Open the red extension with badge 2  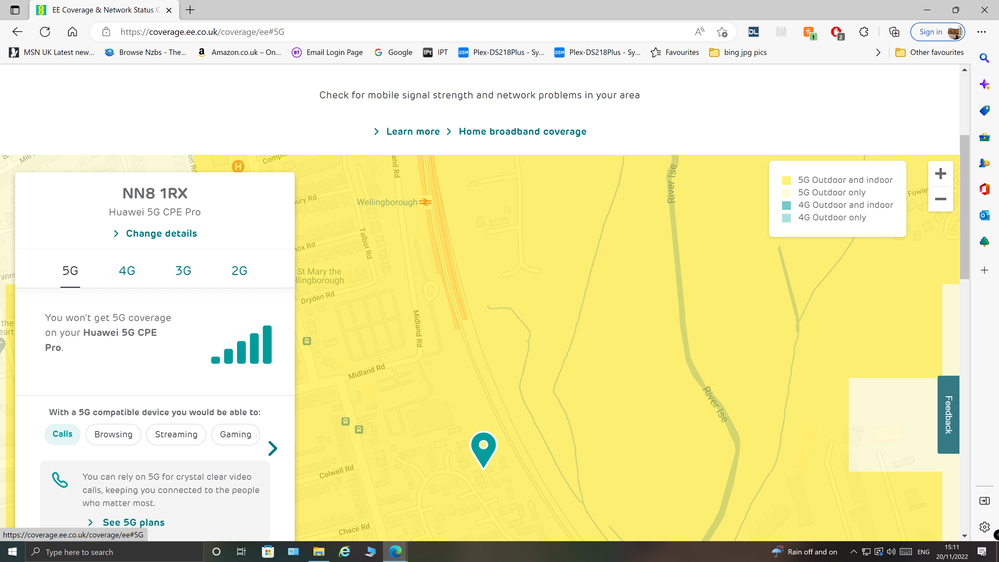[837, 32]
